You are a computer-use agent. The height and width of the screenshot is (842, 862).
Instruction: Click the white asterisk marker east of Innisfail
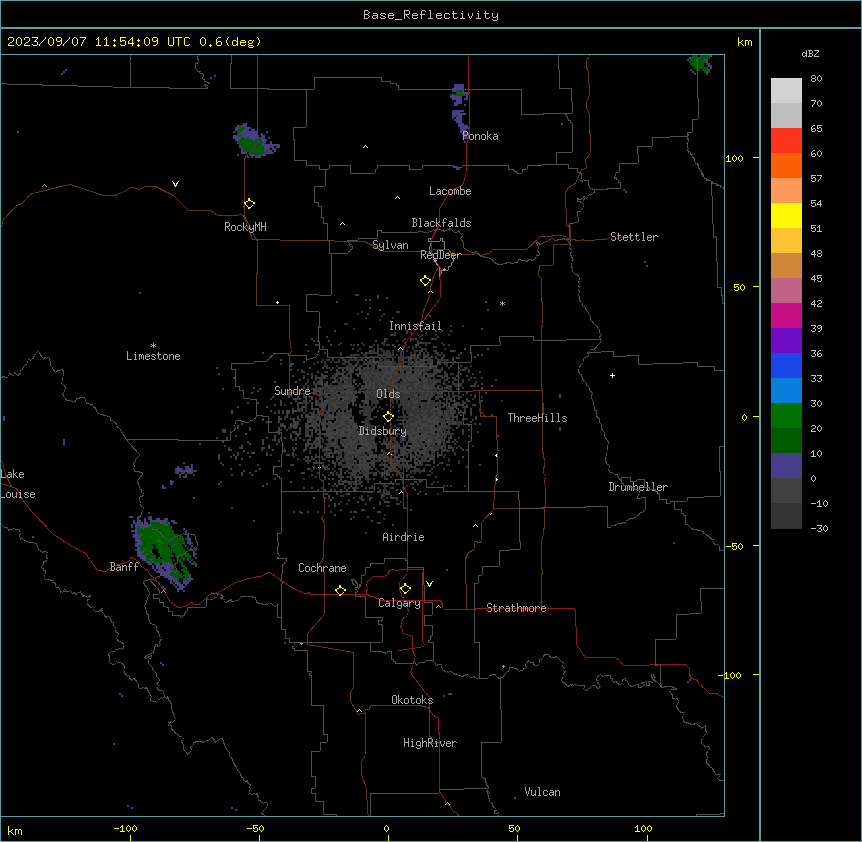tap(502, 303)
